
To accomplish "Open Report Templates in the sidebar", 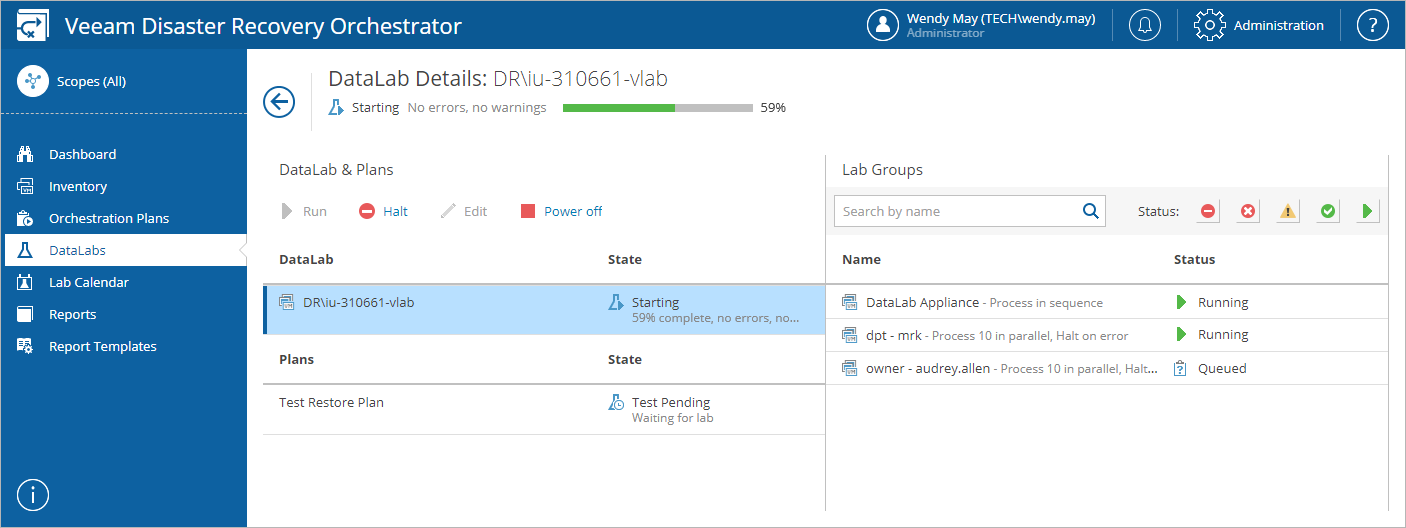I will [123, 346].
